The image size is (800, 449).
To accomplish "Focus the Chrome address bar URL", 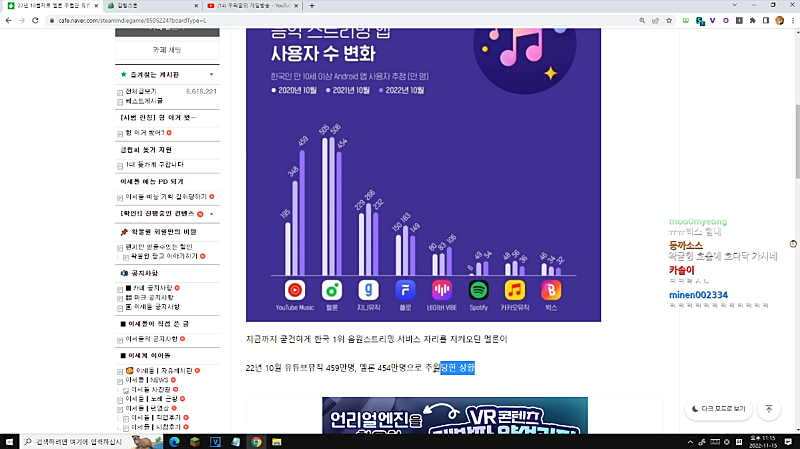I will click(133, 20).
